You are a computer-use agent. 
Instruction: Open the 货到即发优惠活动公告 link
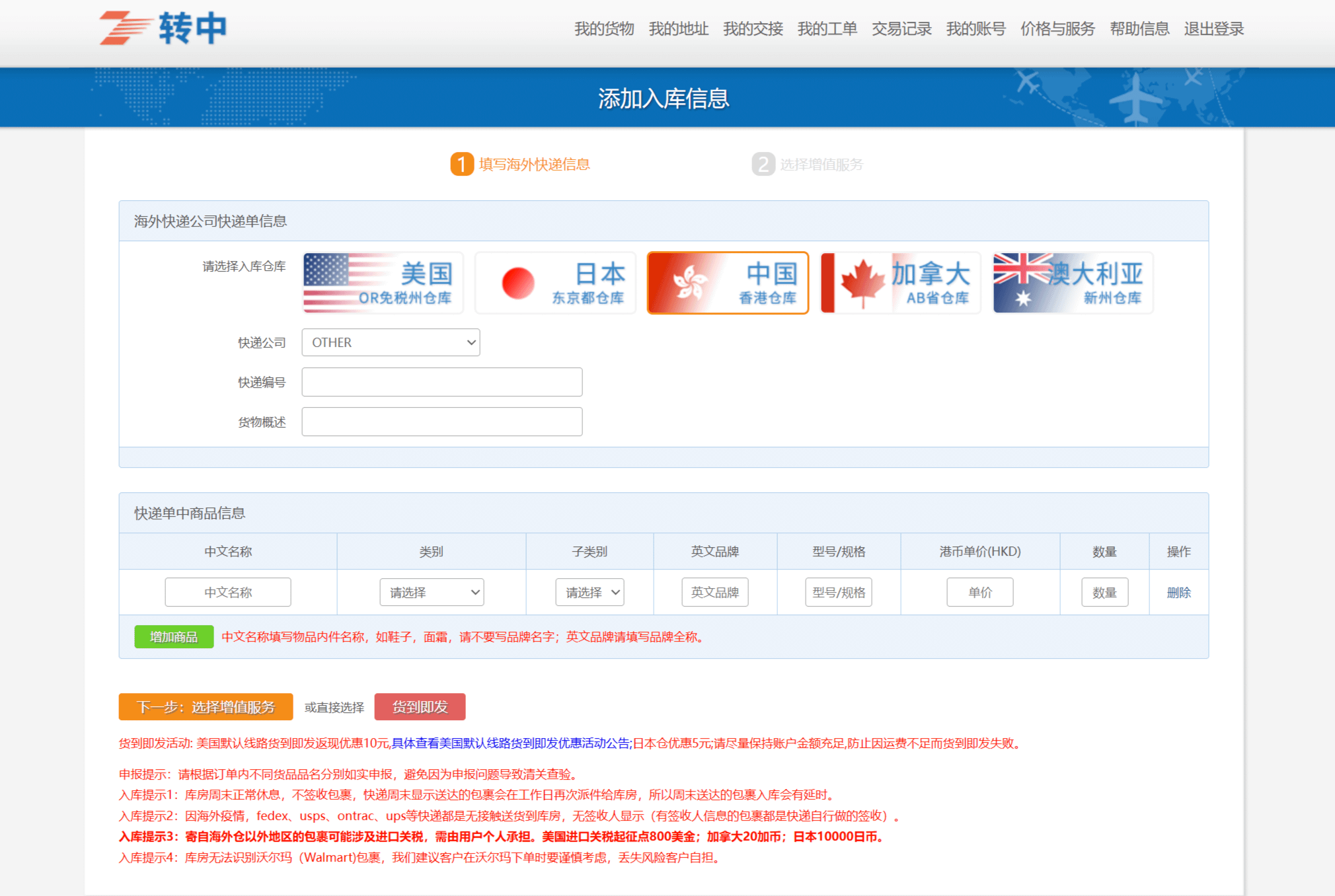[510, 743]
